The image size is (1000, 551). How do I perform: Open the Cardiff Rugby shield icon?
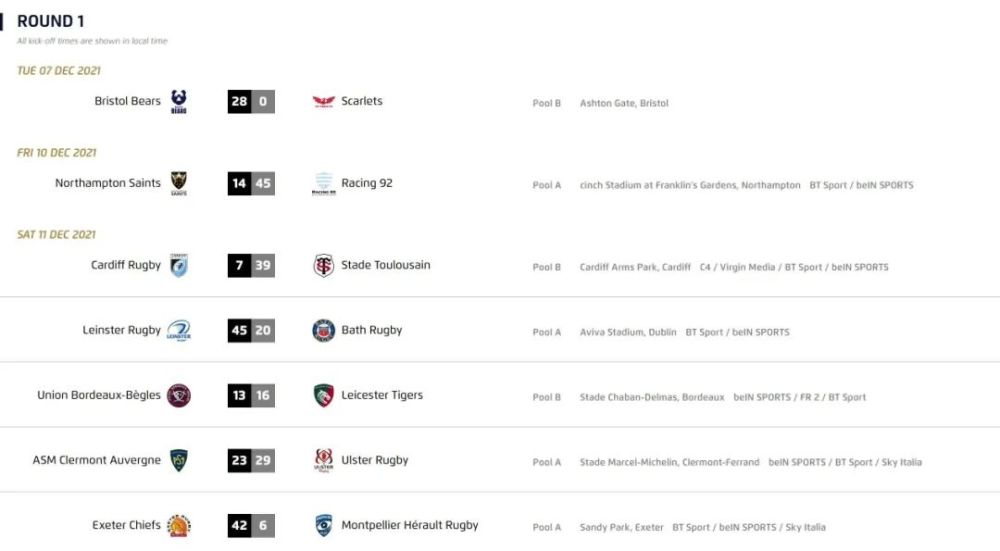(179, 265)
